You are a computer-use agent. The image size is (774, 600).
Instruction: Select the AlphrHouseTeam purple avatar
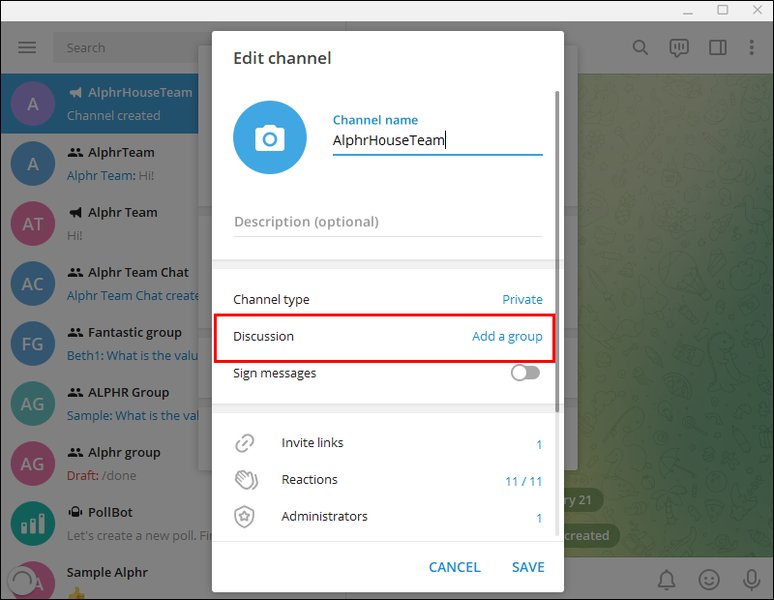[33, 104]
